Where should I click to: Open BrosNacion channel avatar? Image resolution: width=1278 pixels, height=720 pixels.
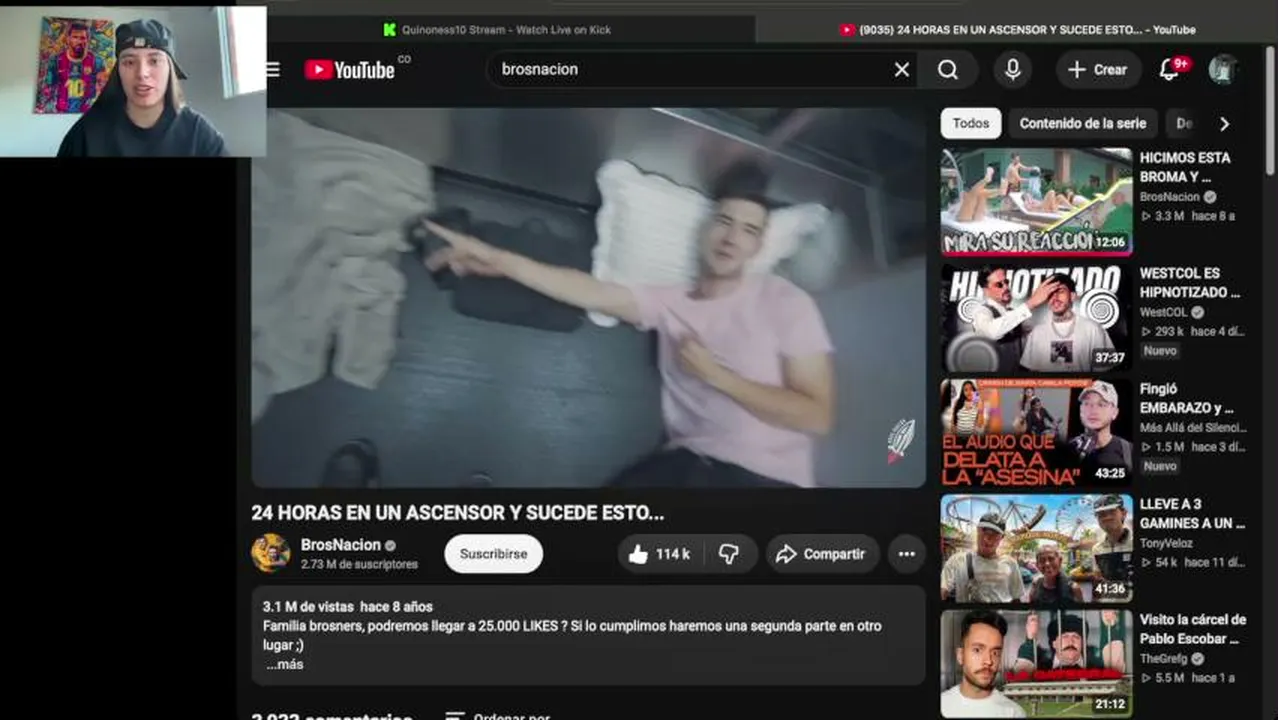tap(270, 553)
